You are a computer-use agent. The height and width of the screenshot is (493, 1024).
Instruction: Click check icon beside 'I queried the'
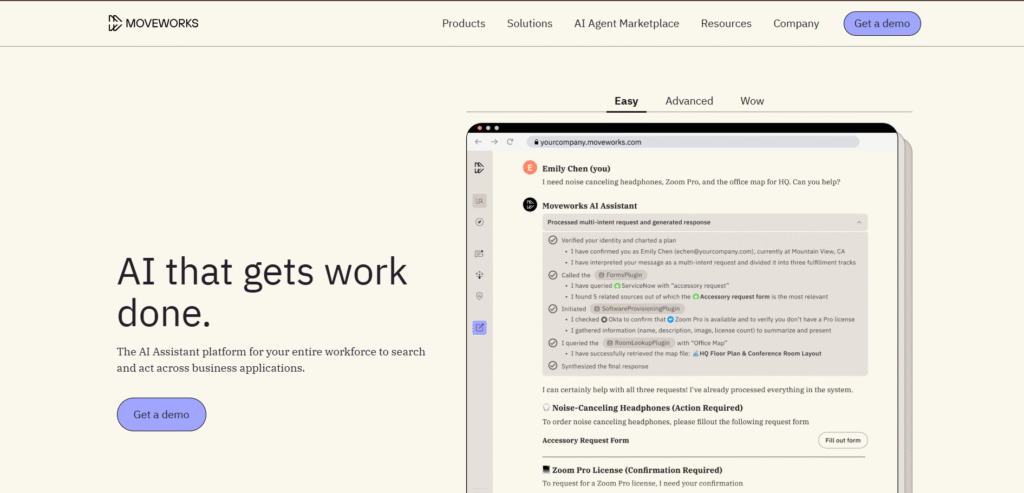point(553,342)
